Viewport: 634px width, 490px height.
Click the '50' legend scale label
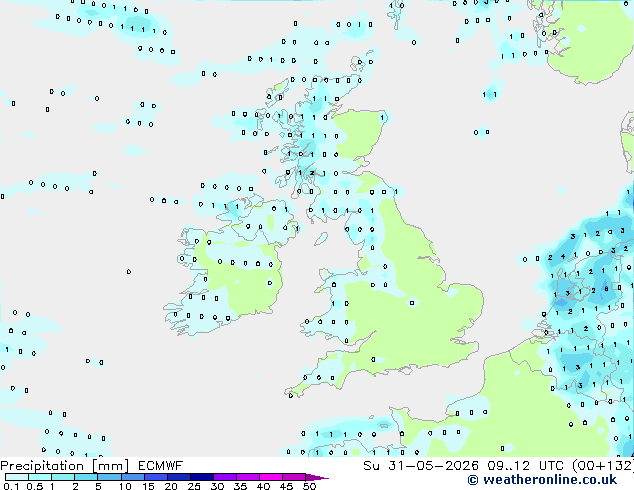pyautogui.click(x=310, y=486)
